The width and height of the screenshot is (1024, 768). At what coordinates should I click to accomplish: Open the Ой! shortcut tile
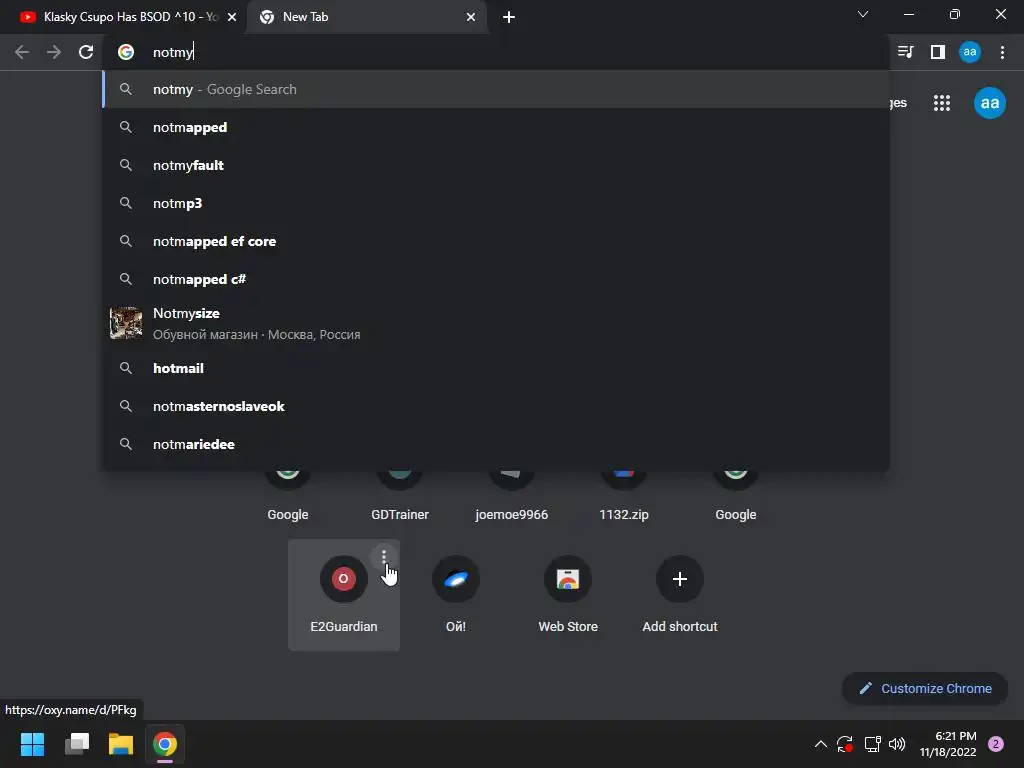click(x=456, y=594)
